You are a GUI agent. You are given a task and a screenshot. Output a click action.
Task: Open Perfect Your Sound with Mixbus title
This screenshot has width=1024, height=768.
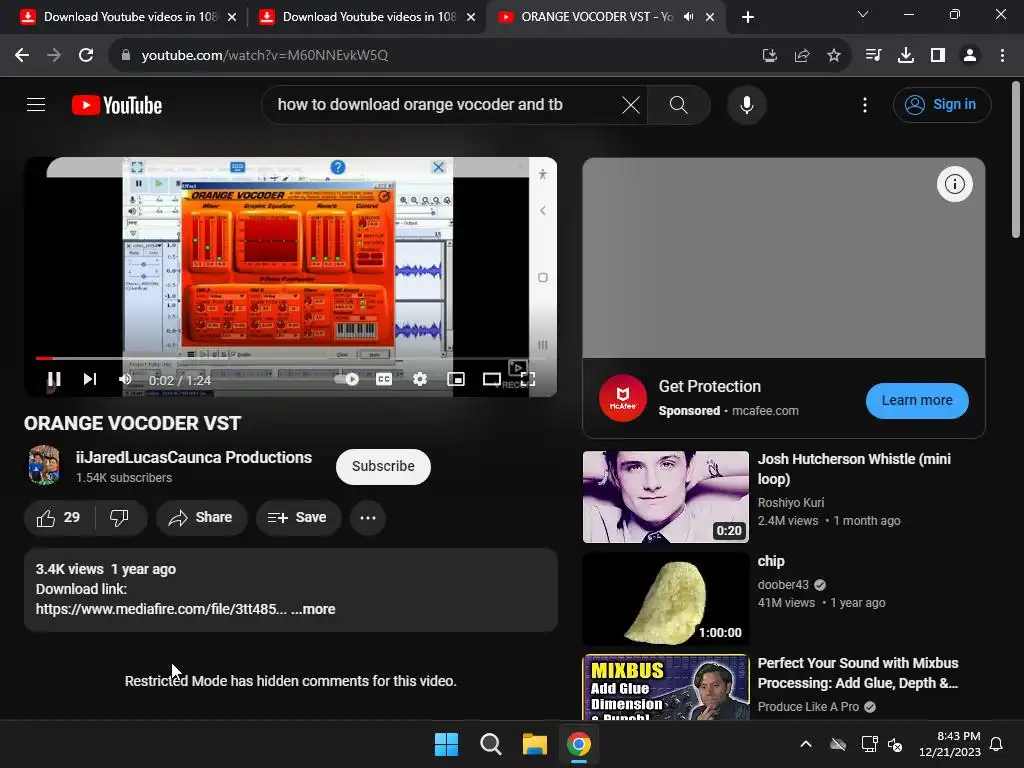click(x=857, y=673)
